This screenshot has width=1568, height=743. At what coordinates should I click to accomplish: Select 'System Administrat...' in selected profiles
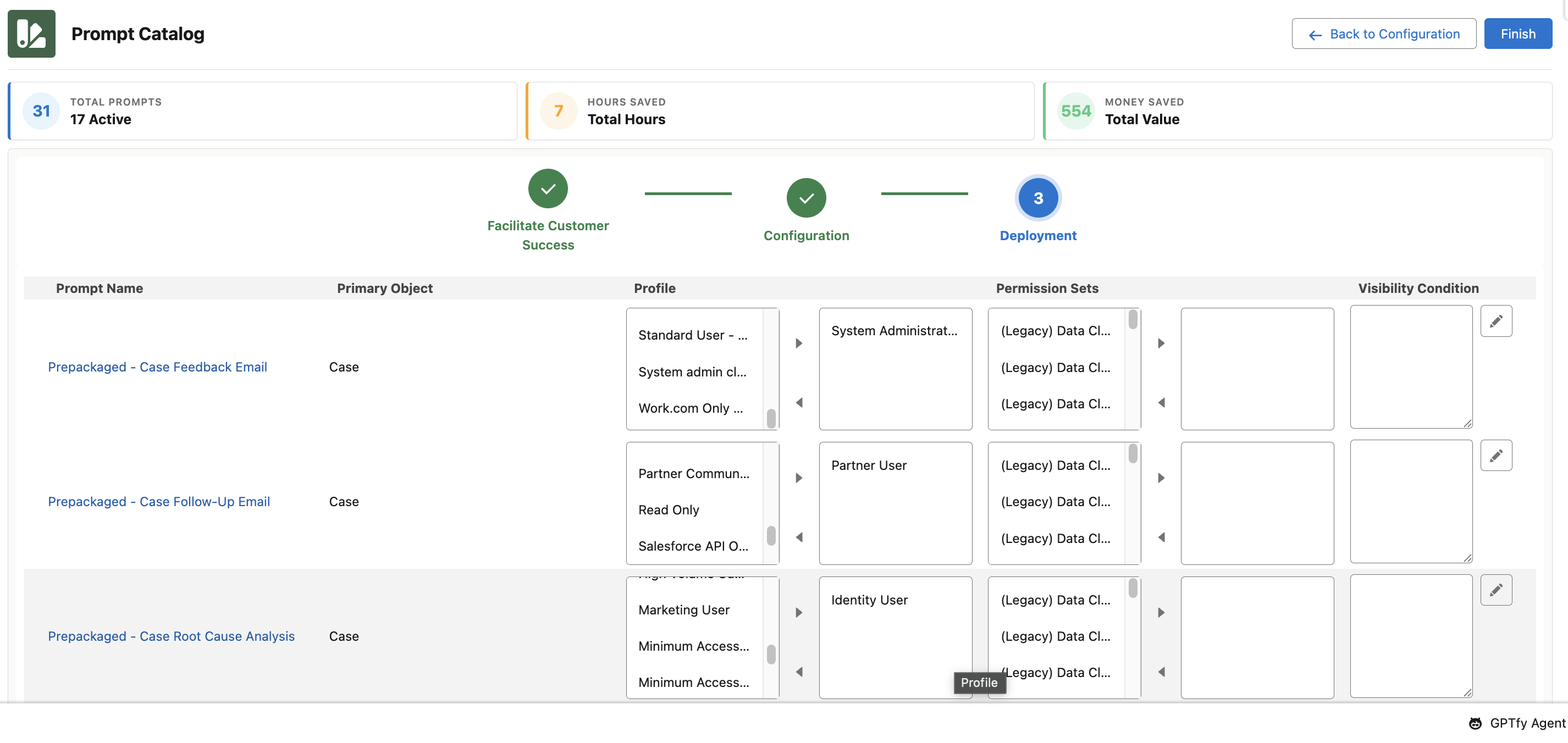893,330
